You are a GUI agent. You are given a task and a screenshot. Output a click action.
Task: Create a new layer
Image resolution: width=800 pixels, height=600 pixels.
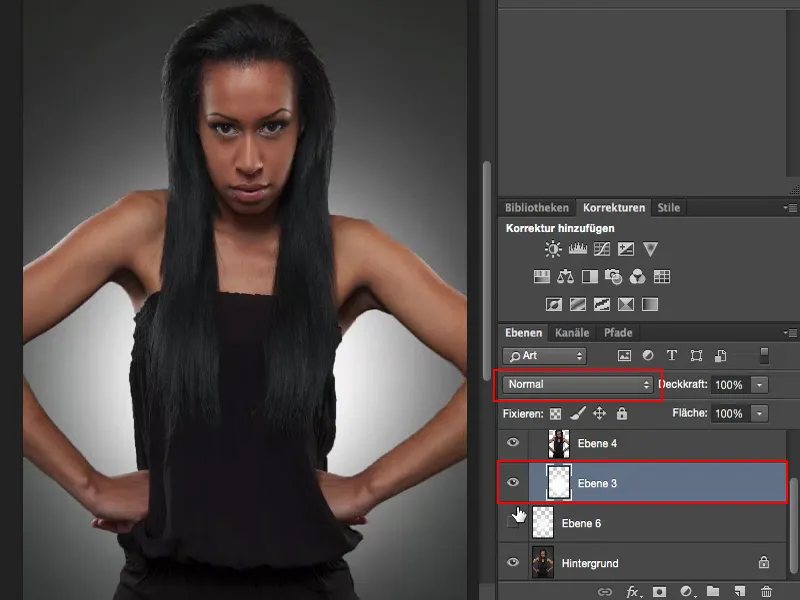click(740, 591)
